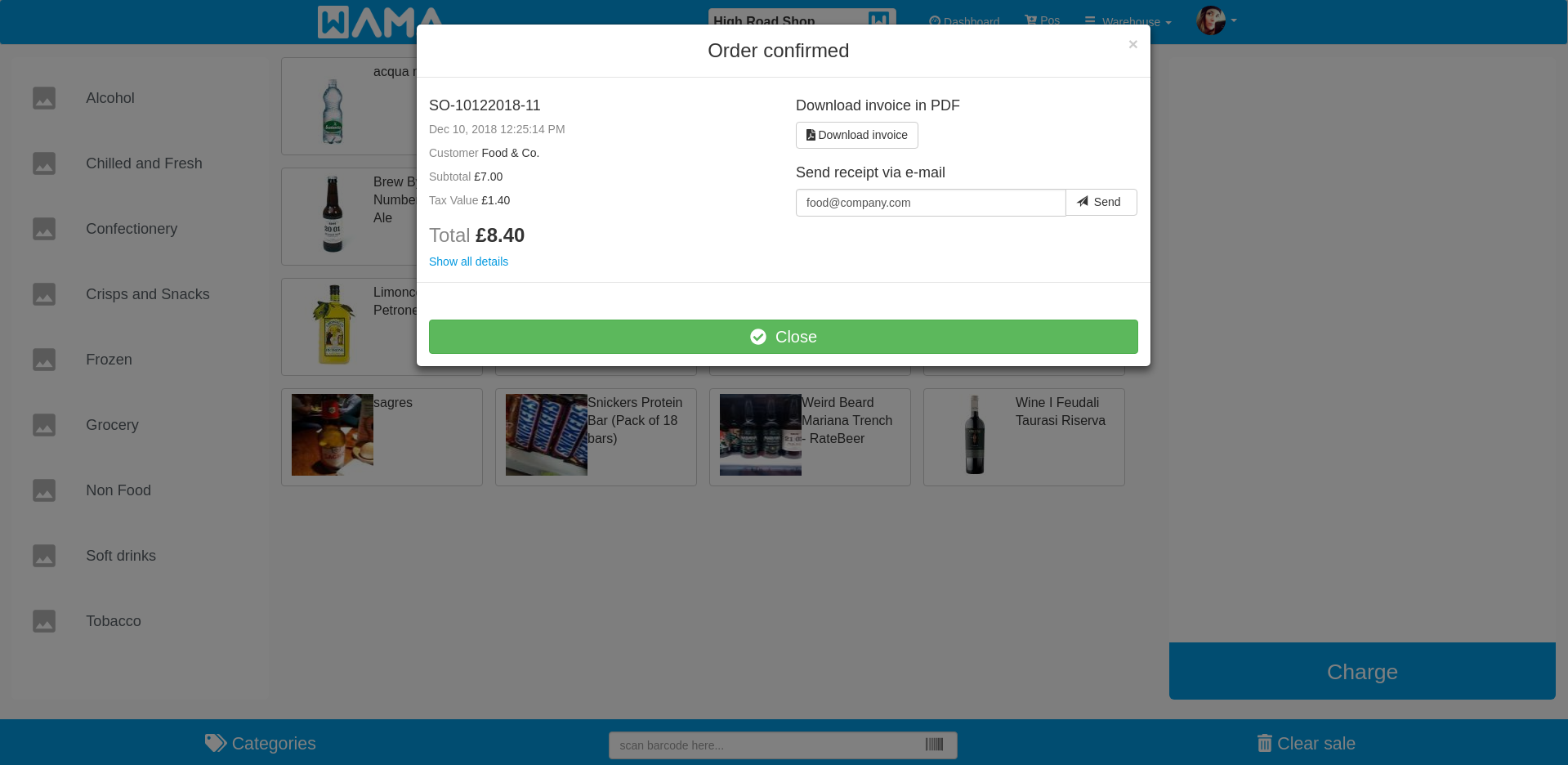
Task: Select the Soft drinks category
Action: pos(121,556)
